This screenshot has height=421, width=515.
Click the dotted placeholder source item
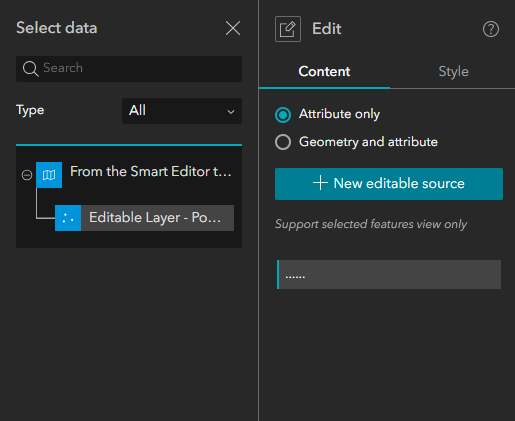pyautogui.click(x=389, y=274)
